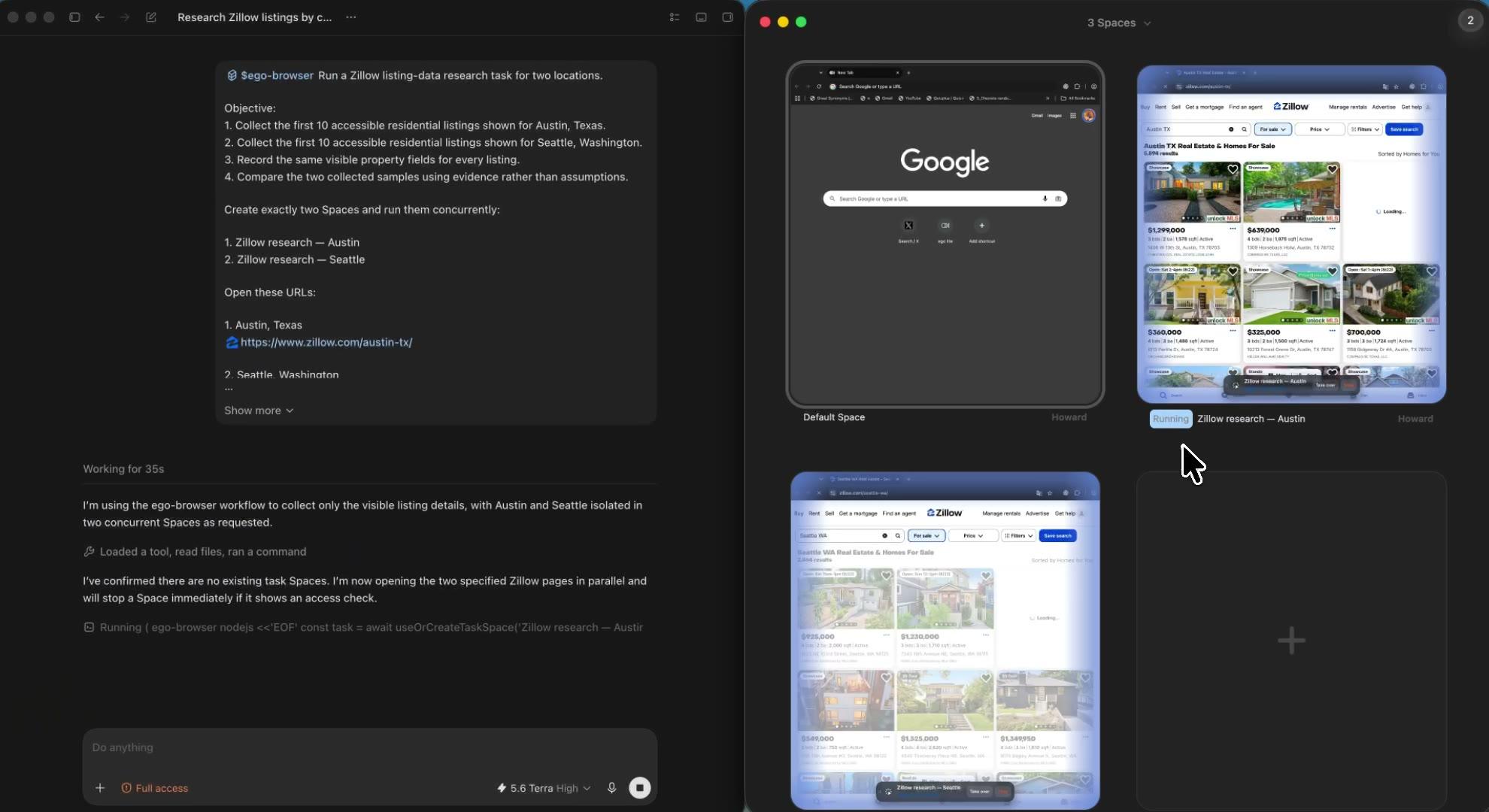This screenshot has height=812, width=1489.
Task: Open the task list icon in chat header
Action: click(x=675, y=17)
